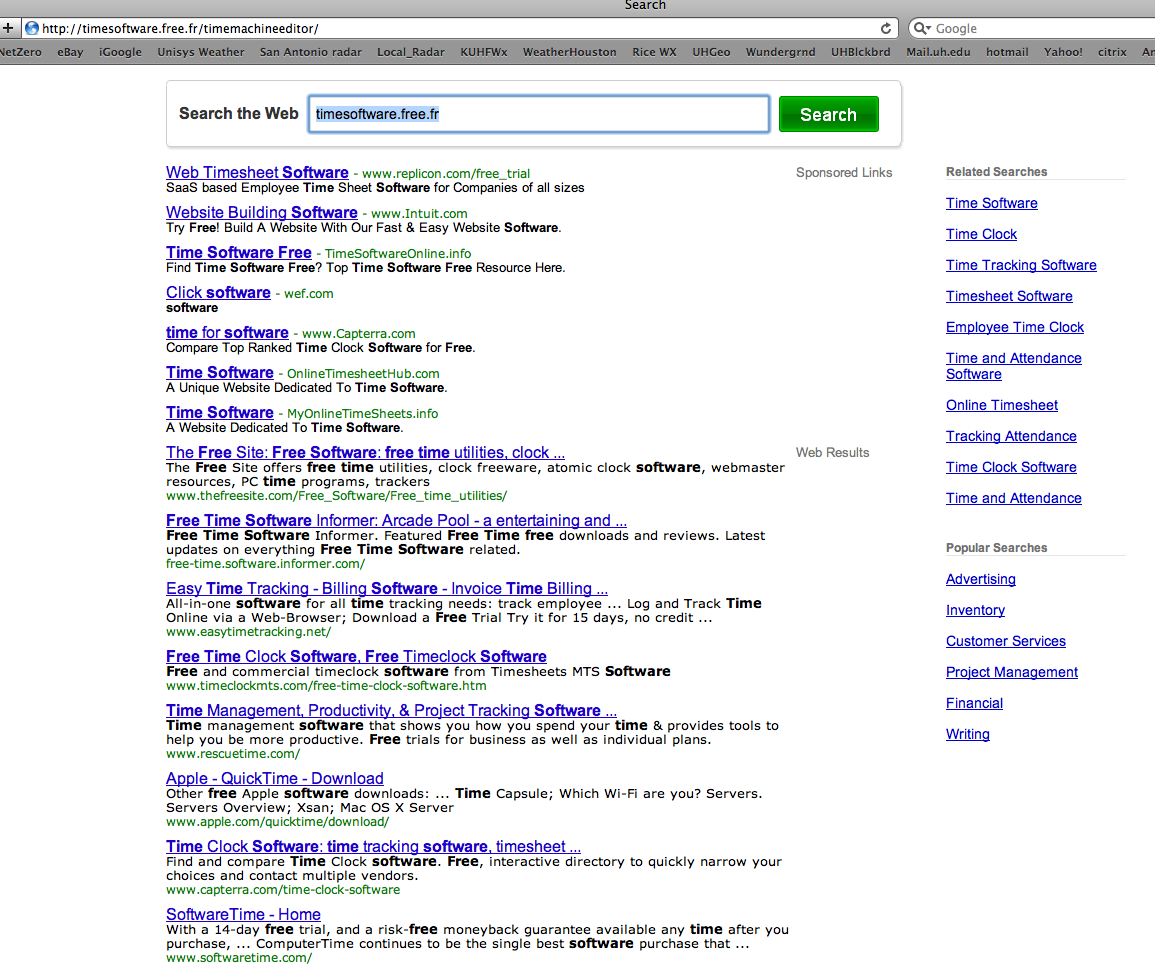Click related search Tracking Attendance
Viewport: 1155px width, 971px height.
(x=1011, y=436)
